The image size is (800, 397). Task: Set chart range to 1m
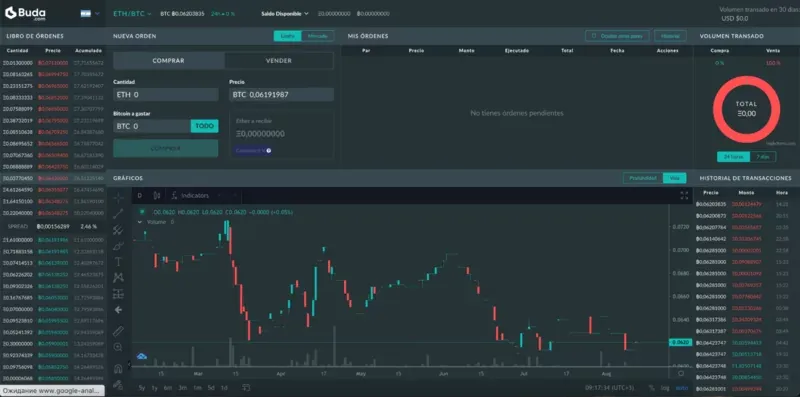197,388
